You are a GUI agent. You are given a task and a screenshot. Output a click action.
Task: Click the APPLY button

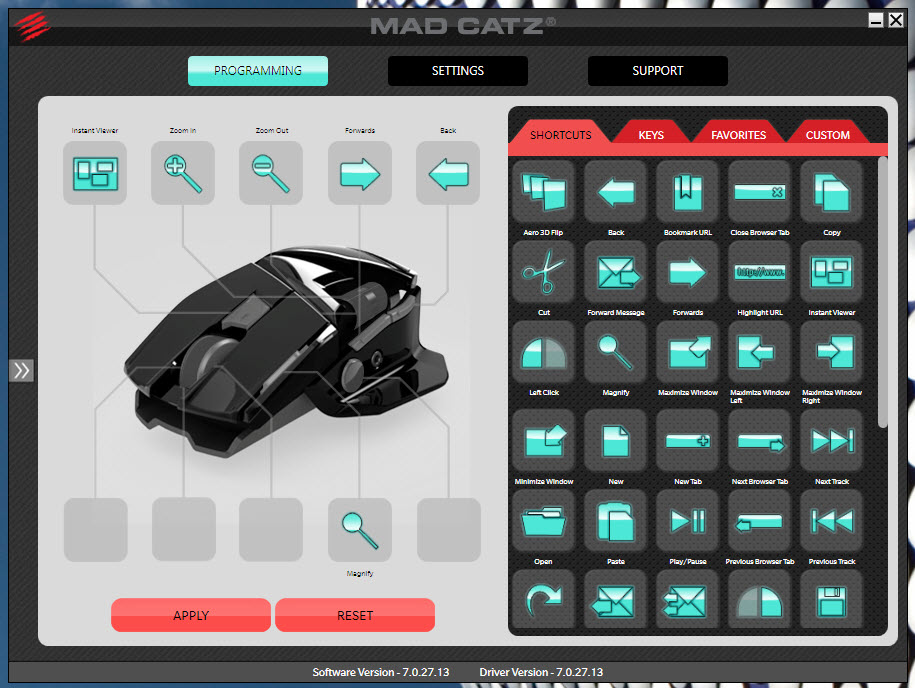[191, 615]
